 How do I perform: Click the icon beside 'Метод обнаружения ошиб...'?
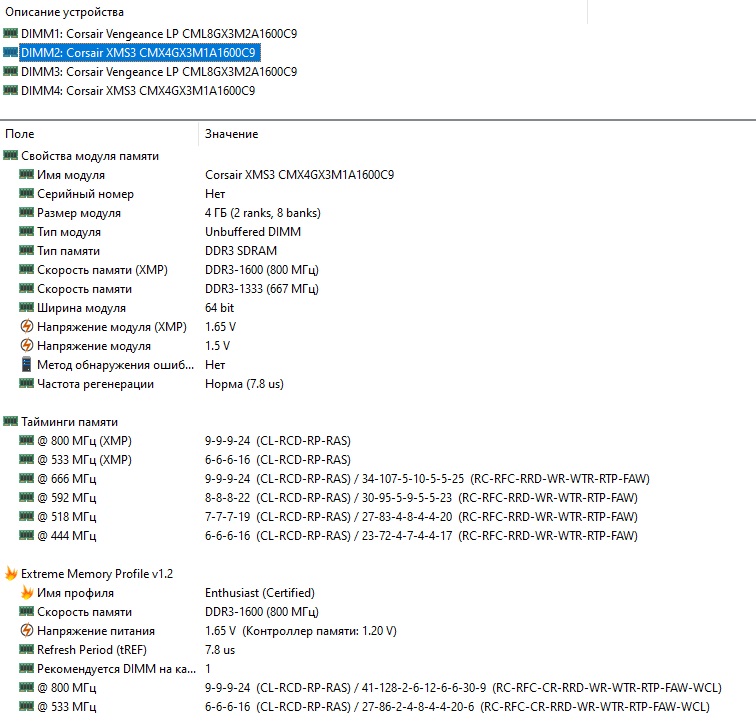pyautogui.click(x=27, y=364)
